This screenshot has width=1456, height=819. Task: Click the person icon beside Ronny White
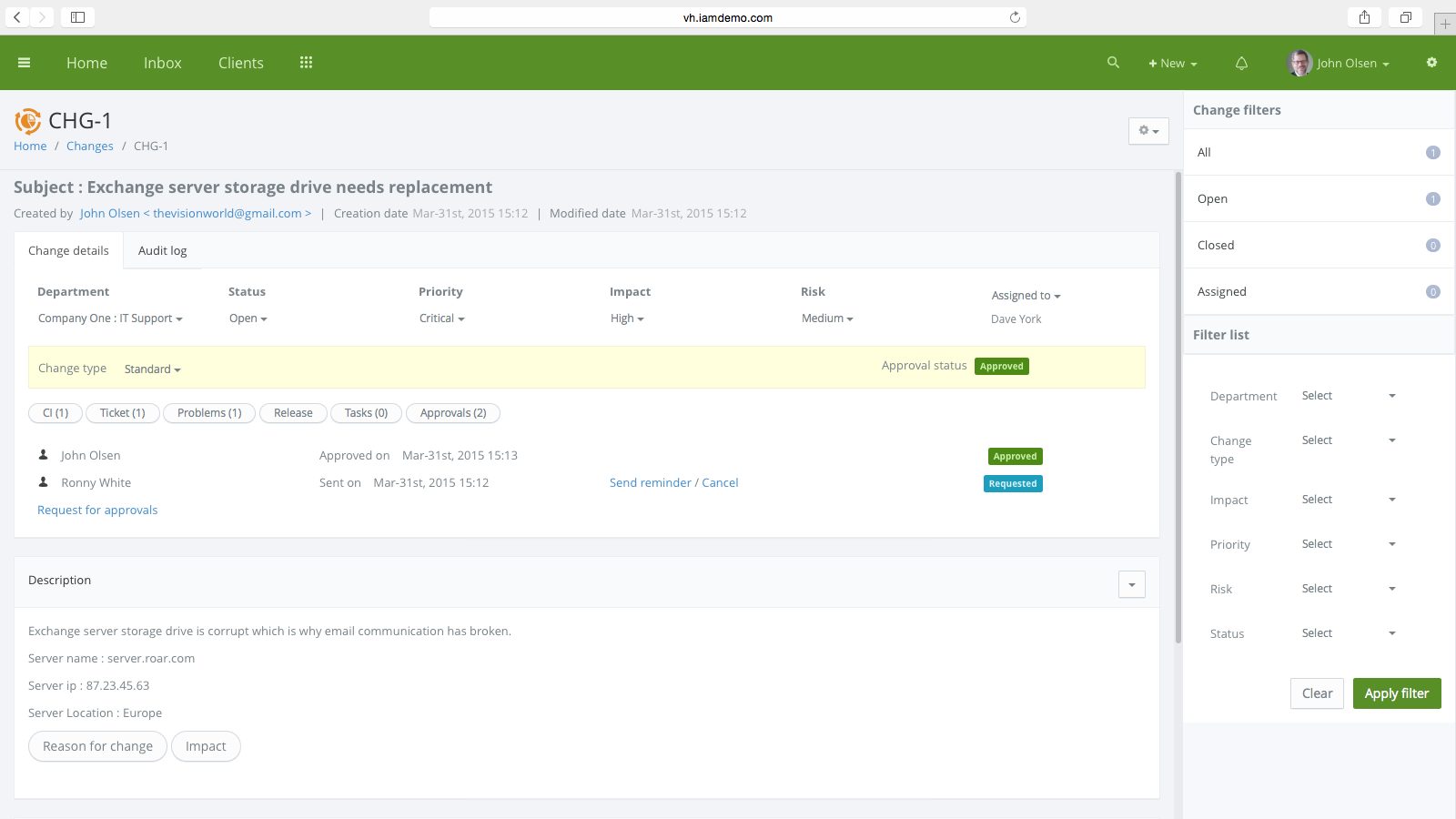pyautogui.click(x=43, y=482)
